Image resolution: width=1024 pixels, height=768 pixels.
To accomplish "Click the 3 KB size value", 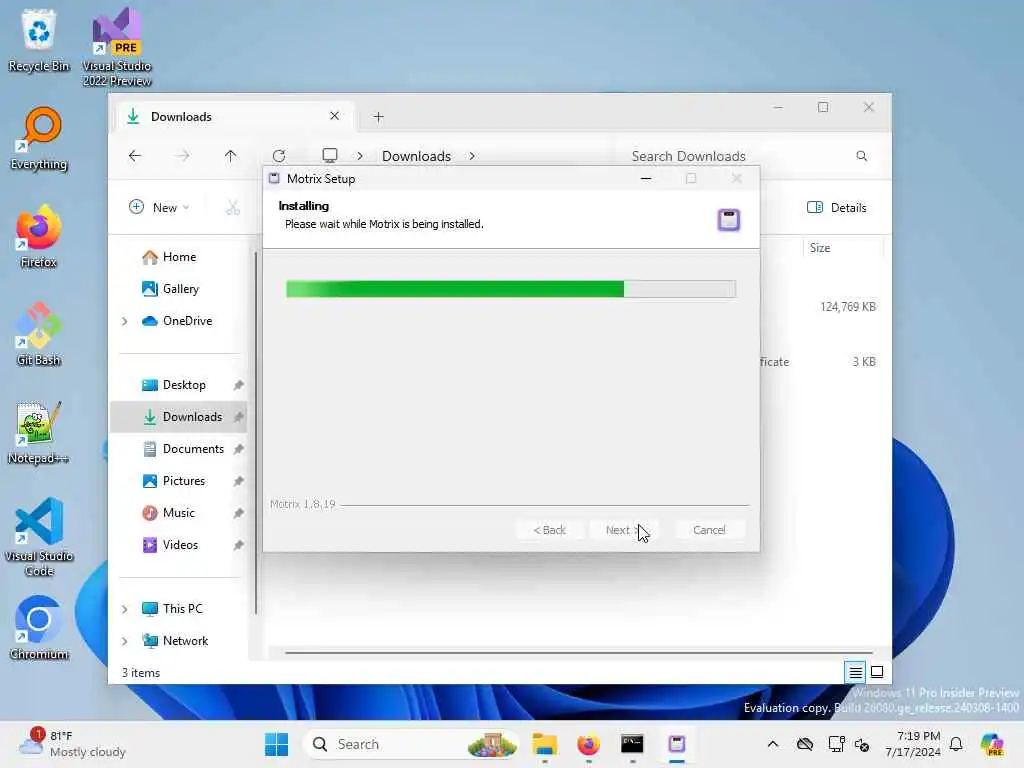I will (x=863, y=361).
